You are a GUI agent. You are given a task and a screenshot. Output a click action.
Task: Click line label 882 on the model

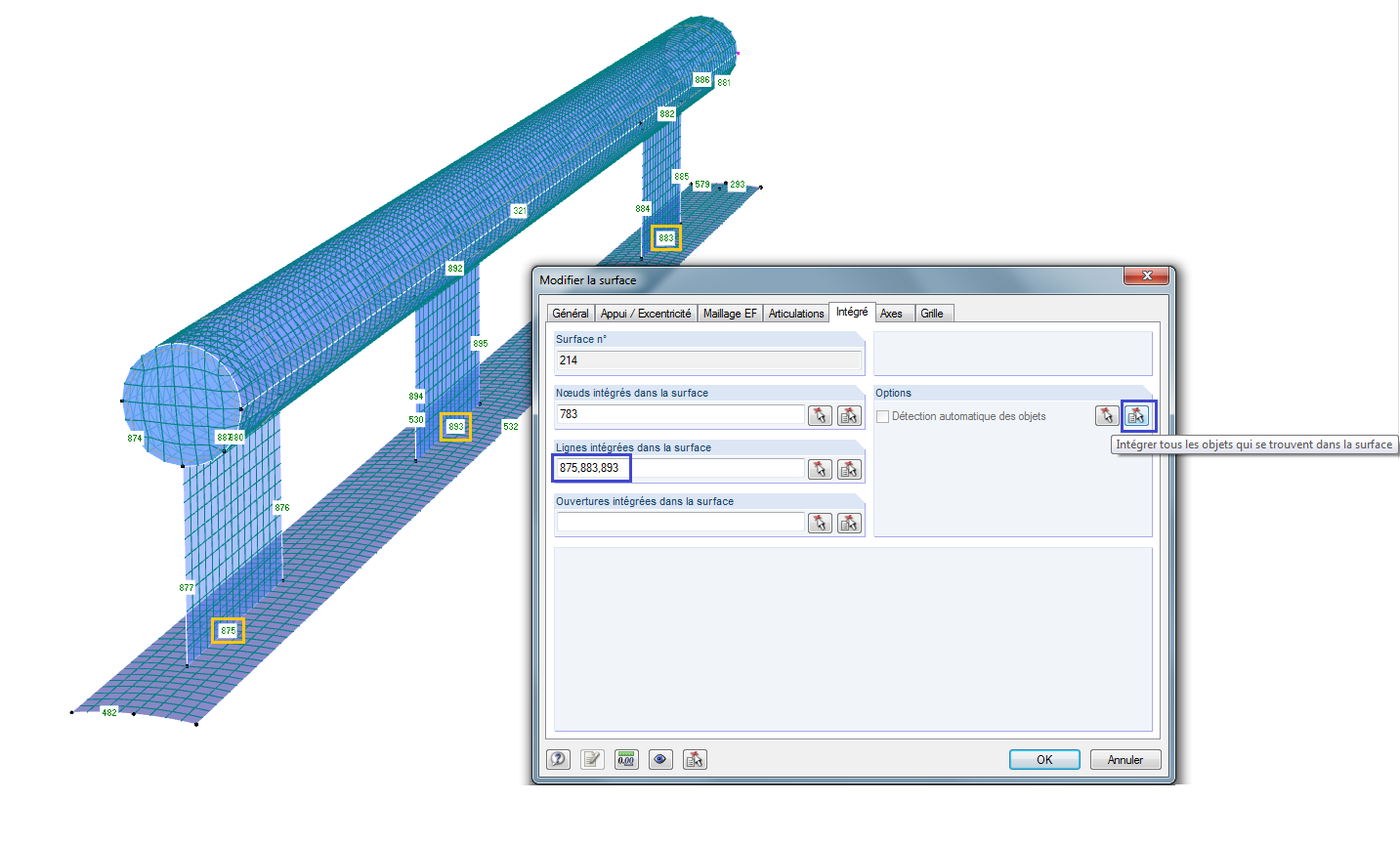click(667, 114)
